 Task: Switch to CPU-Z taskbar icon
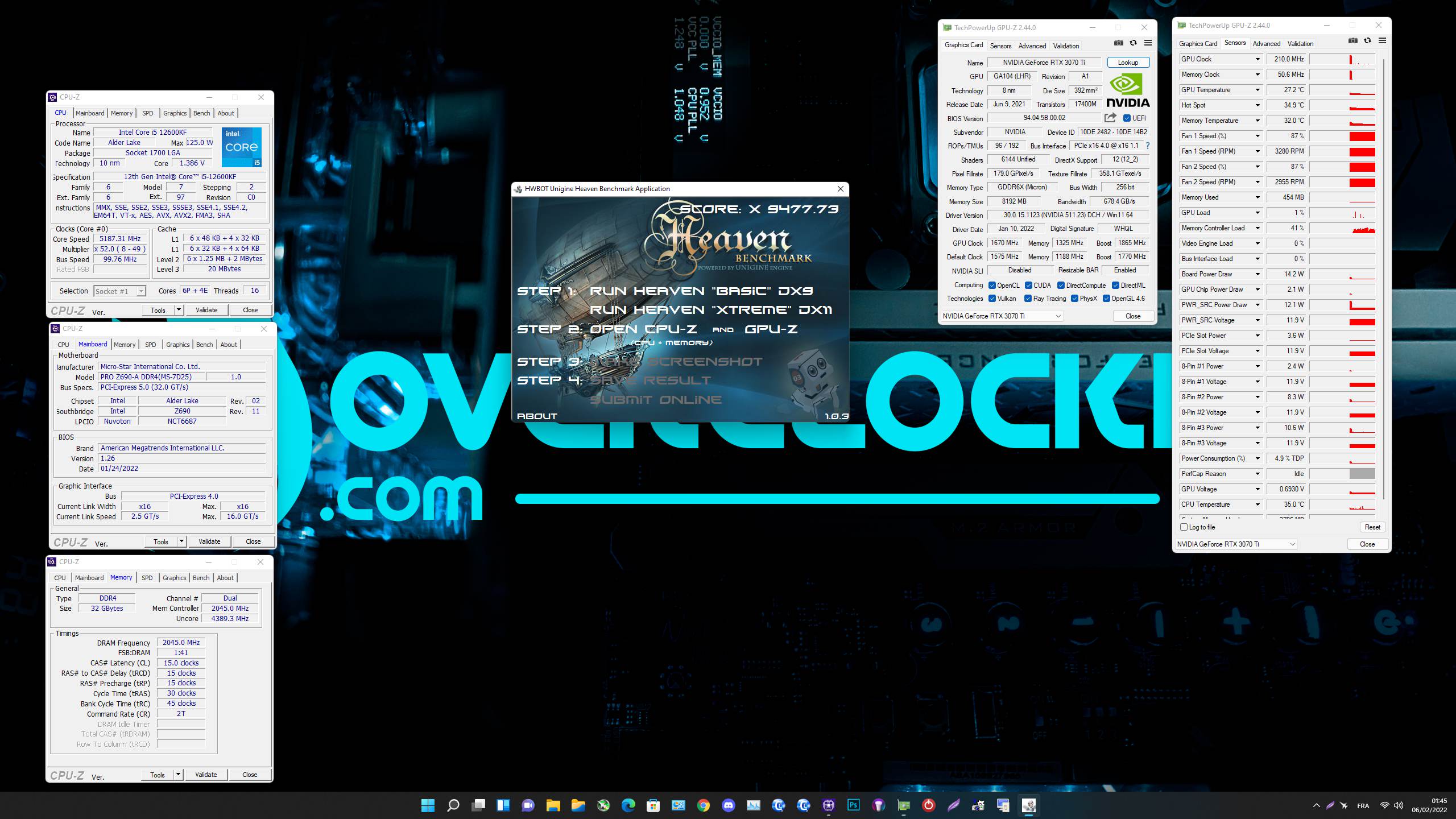tap(828, 805)
